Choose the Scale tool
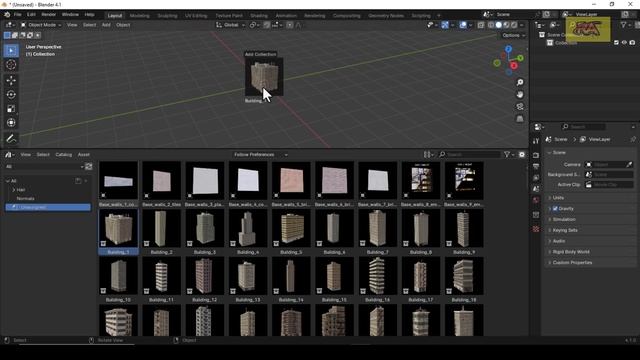 pos(11,109)
